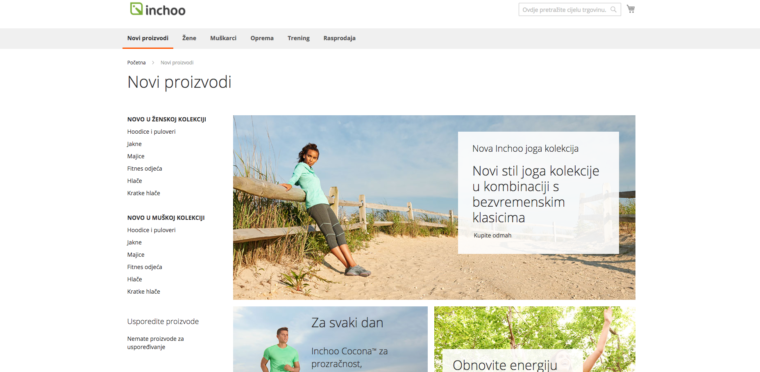This screenshot has height=372, width=760.
Task: Go to Početna breadcrumb link
Action: pos(136,63)
